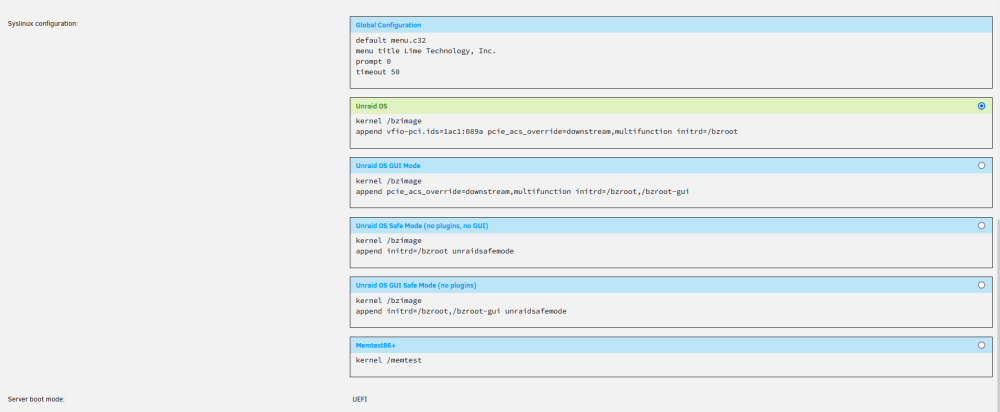Image resolution: width=1000 pixels, height=412 pixels.
Task: Click the 'prompt 0' line
Action: (x=373, y=61)
